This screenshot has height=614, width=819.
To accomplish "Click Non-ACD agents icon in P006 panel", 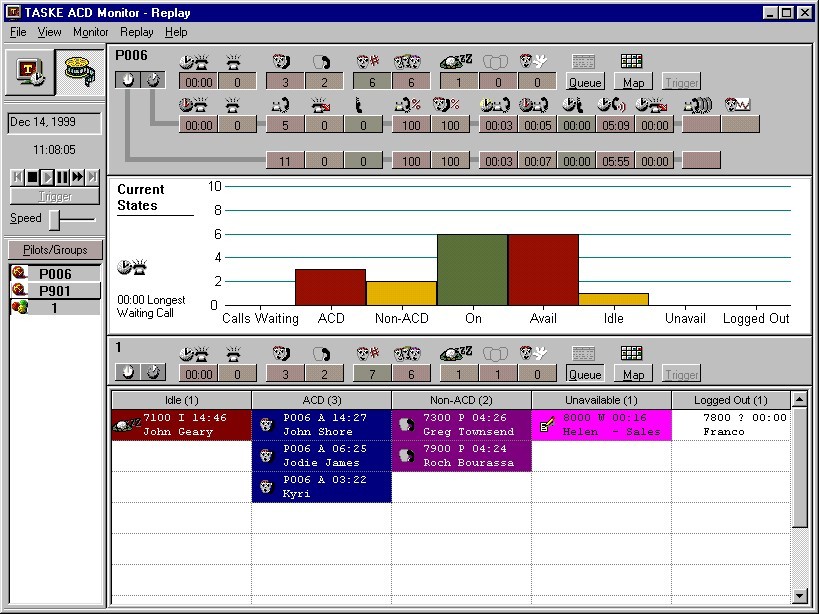I will pyautogui.click(x=322, y=62).
